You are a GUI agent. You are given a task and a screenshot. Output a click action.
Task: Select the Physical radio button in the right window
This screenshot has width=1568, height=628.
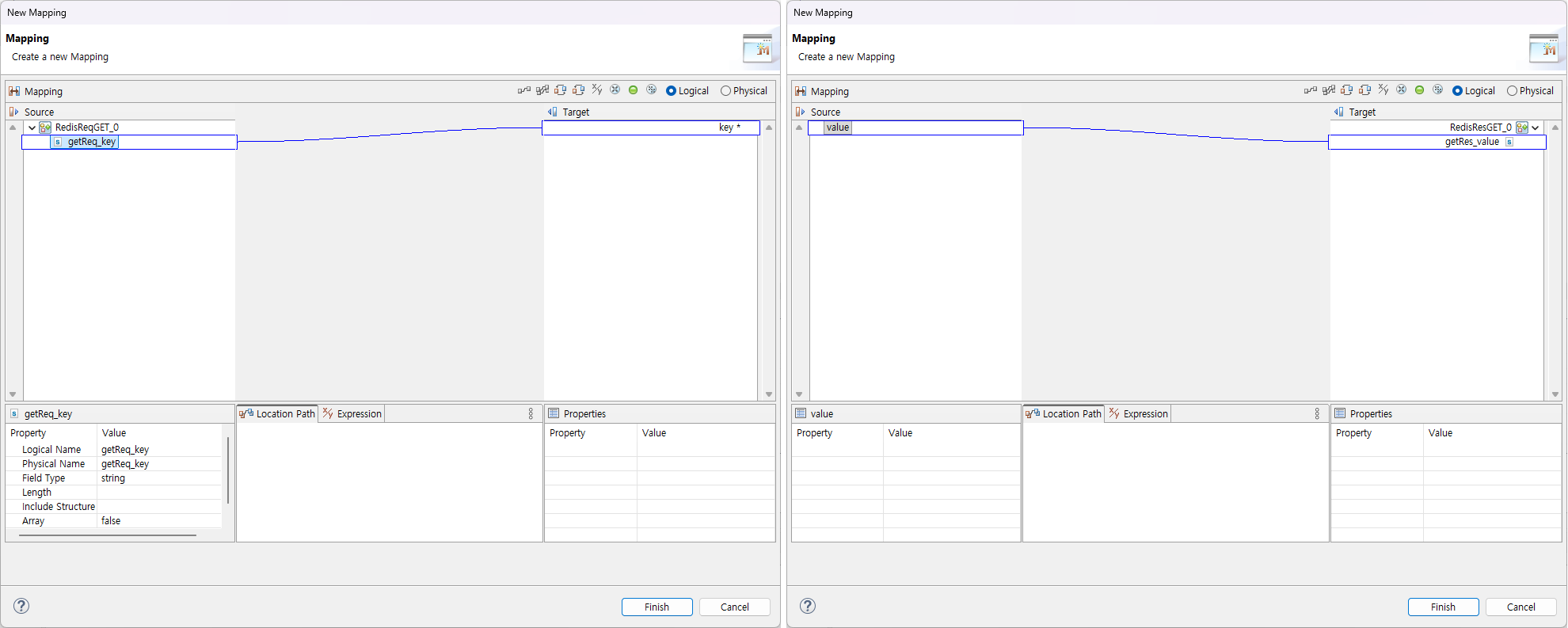[x=1512, y=91]
